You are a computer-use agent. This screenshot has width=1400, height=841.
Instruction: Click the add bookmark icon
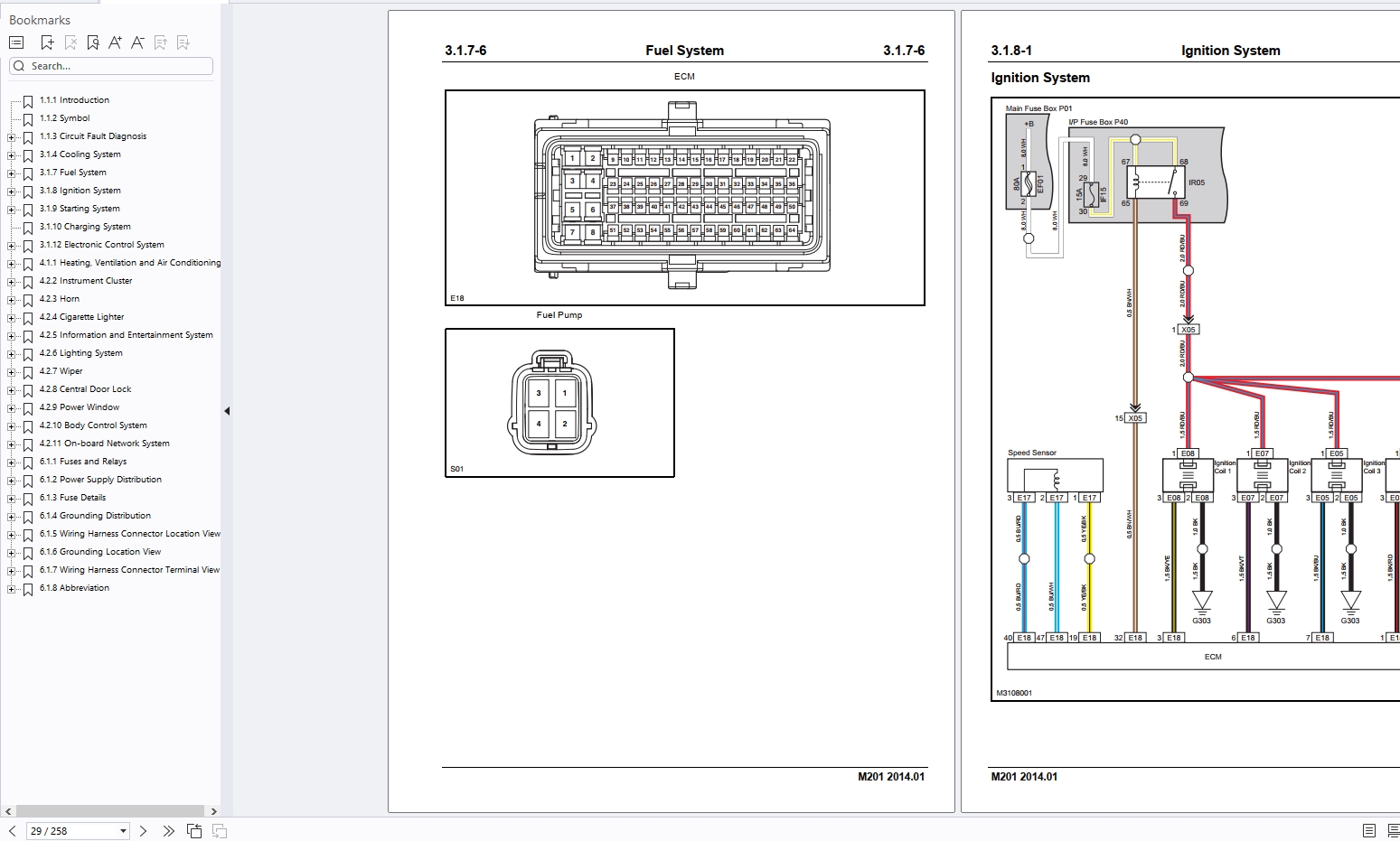(47, 42)
